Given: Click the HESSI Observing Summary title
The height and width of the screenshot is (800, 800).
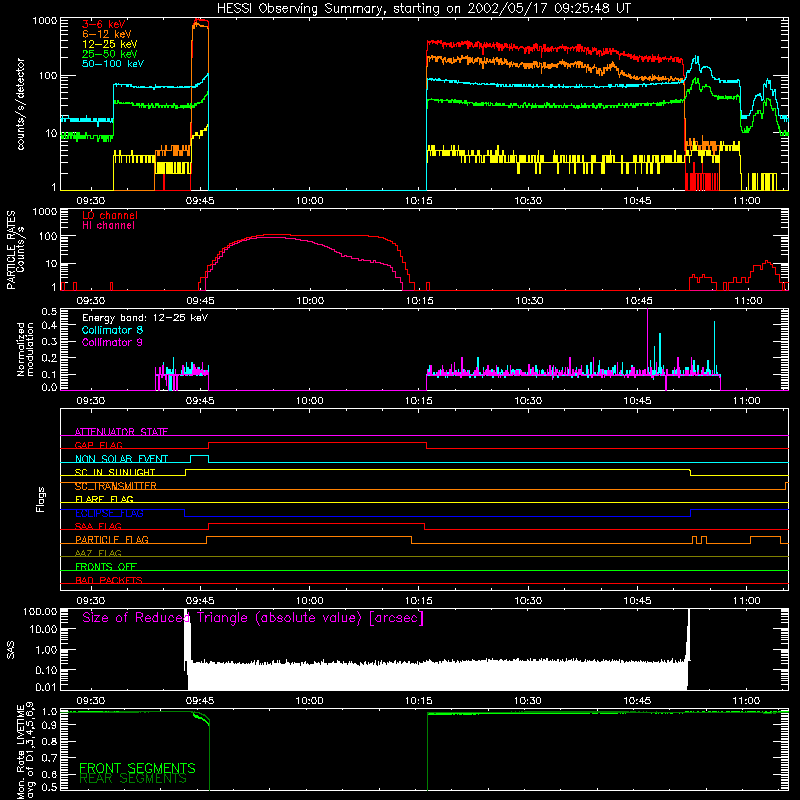Looking at the screenshot, I should 423,9.
